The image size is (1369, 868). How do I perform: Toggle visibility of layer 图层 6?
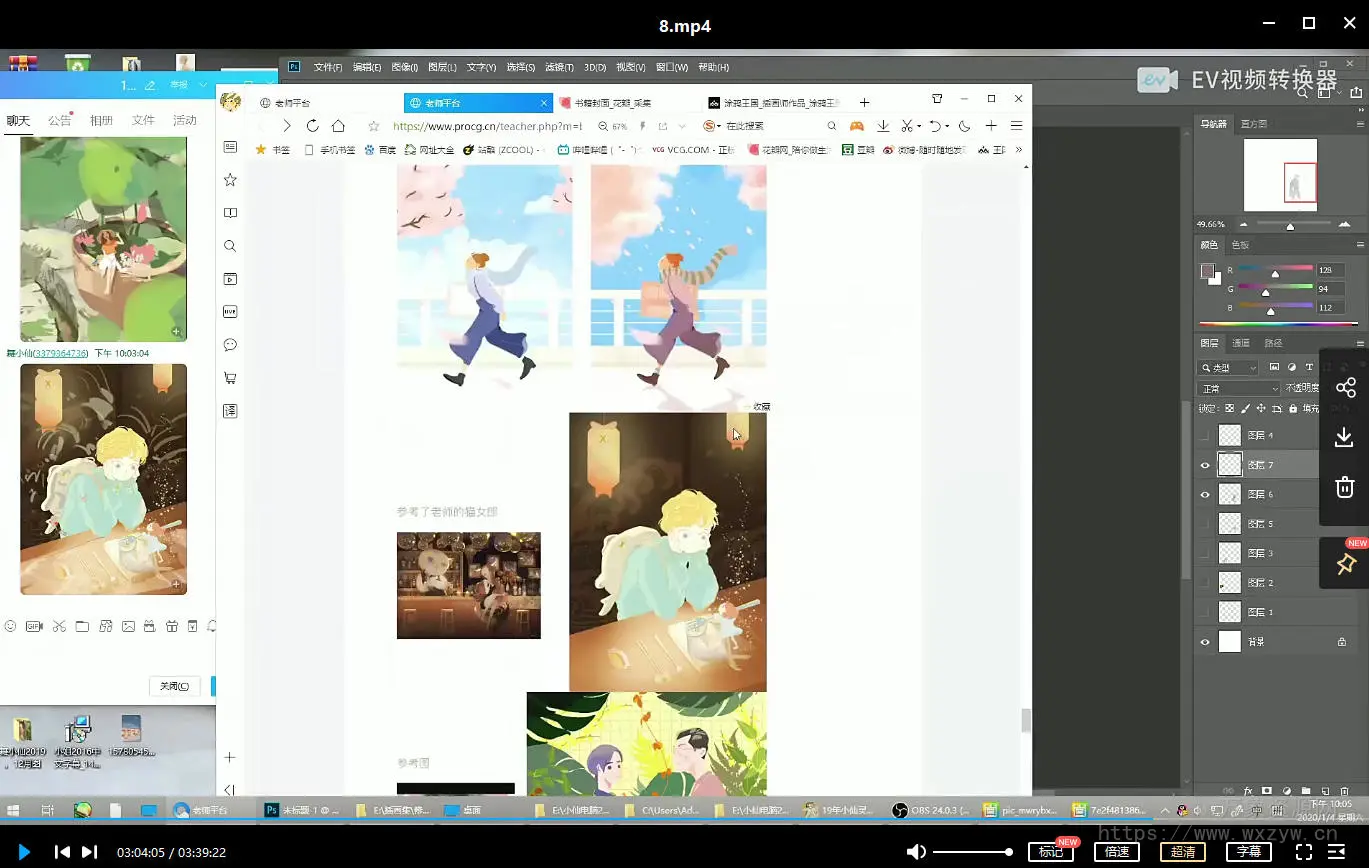point(1205,494)
